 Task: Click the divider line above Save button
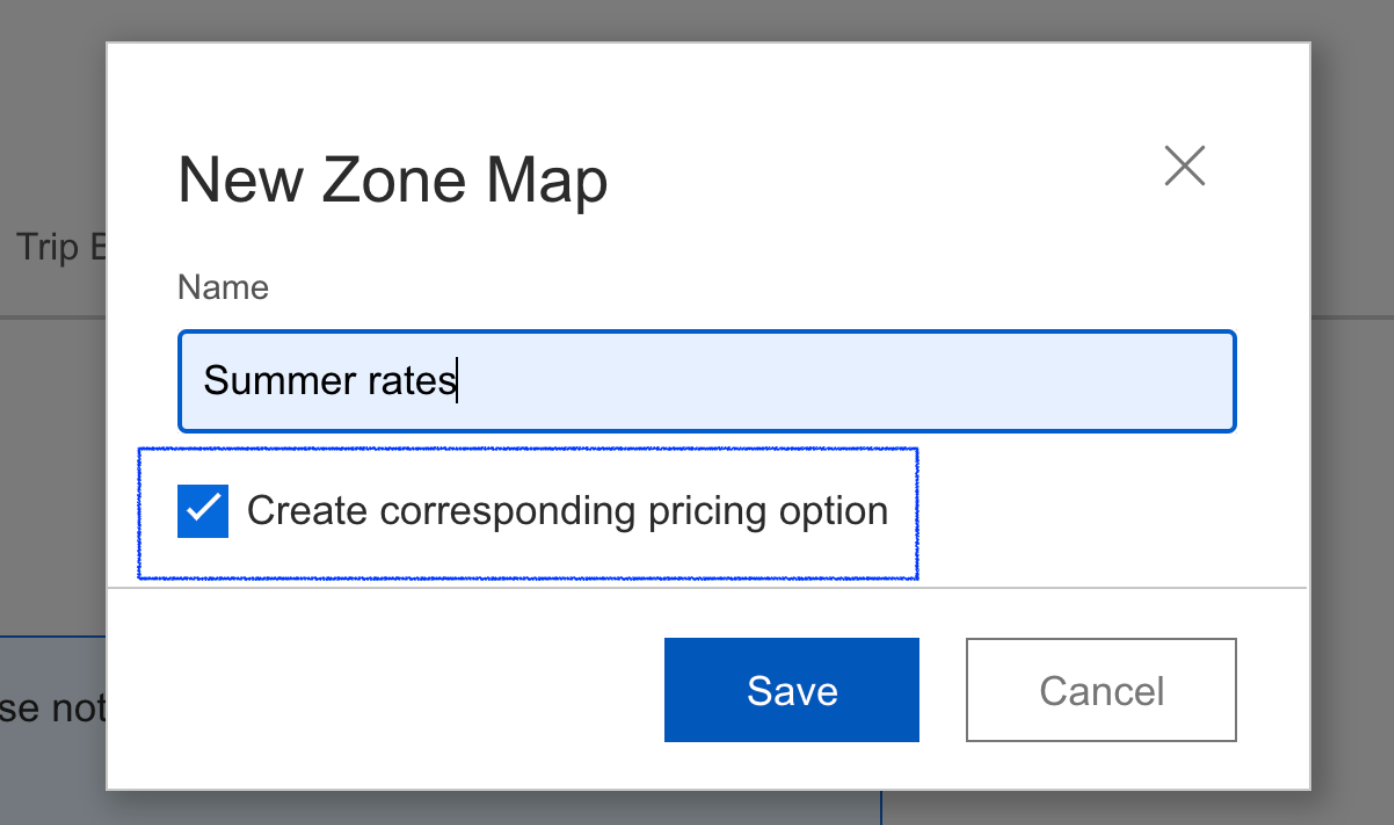coord(706,588)
